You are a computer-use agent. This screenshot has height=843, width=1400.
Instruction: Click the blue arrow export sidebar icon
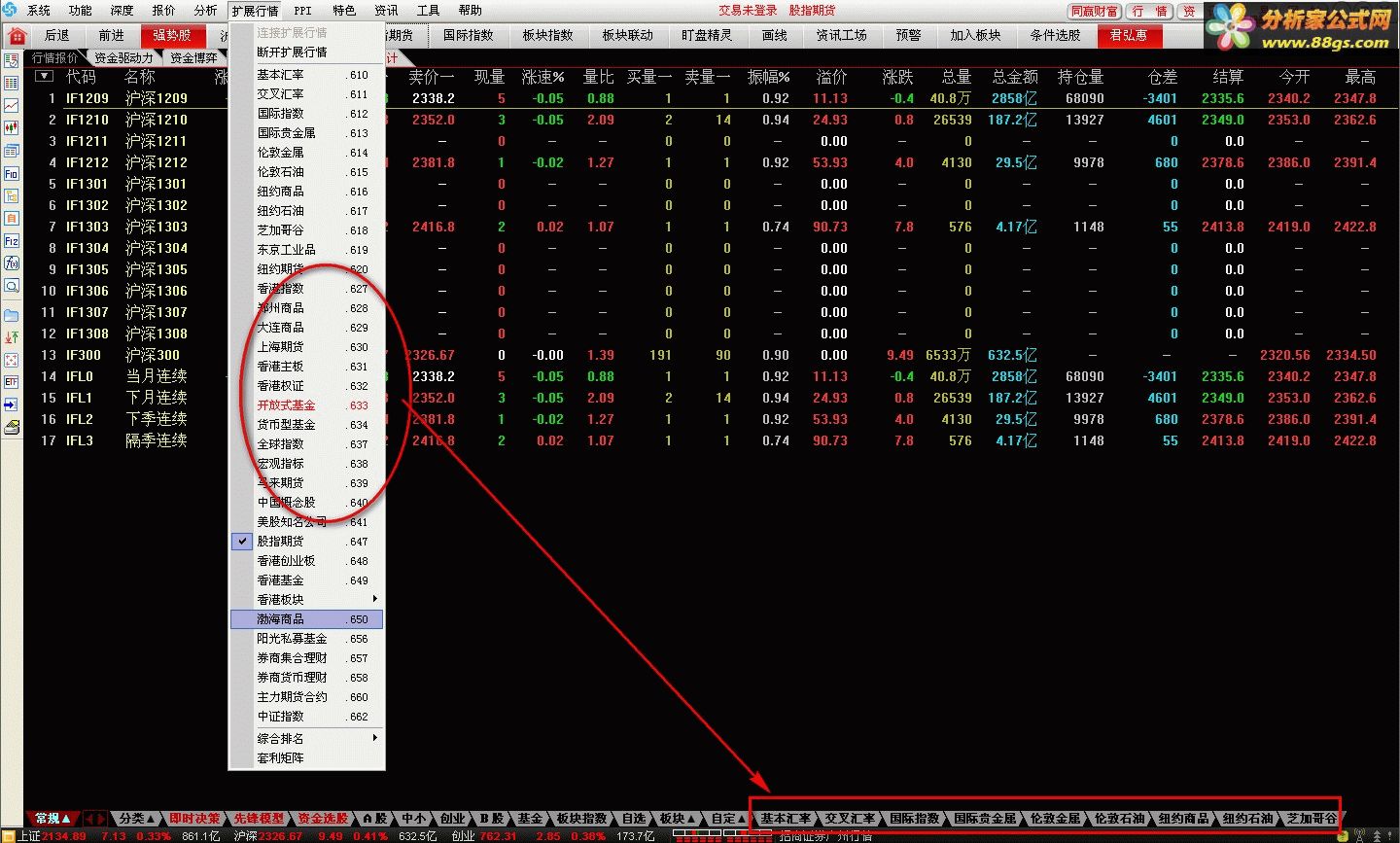12,404
